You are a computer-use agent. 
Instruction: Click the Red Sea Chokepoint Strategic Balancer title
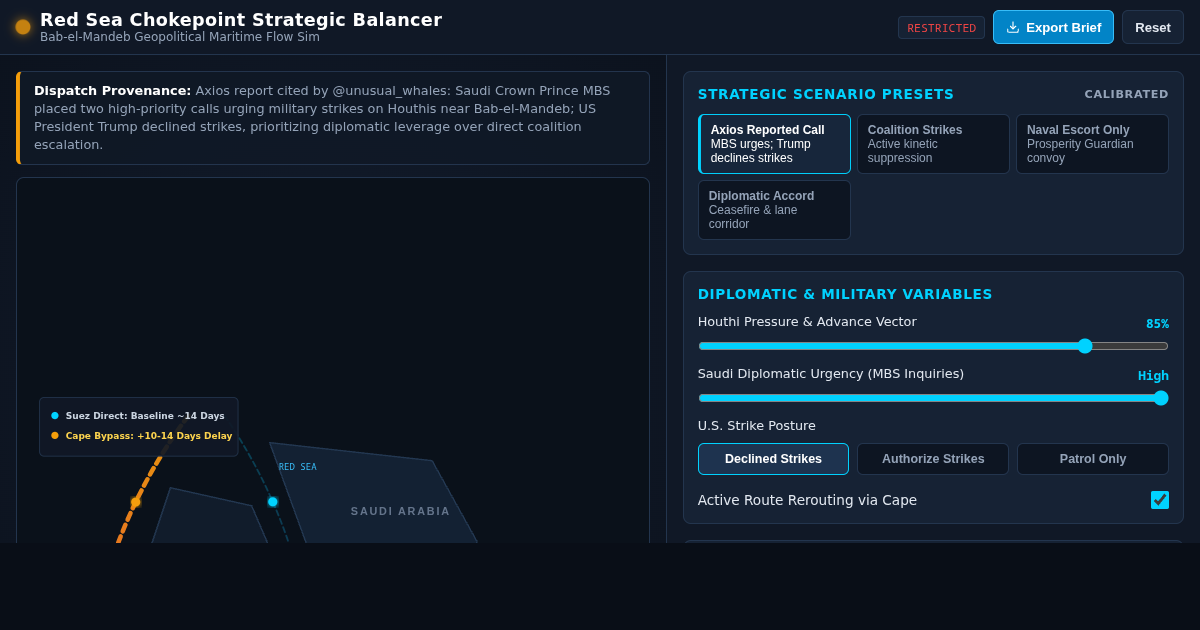[x=241, y=19]
